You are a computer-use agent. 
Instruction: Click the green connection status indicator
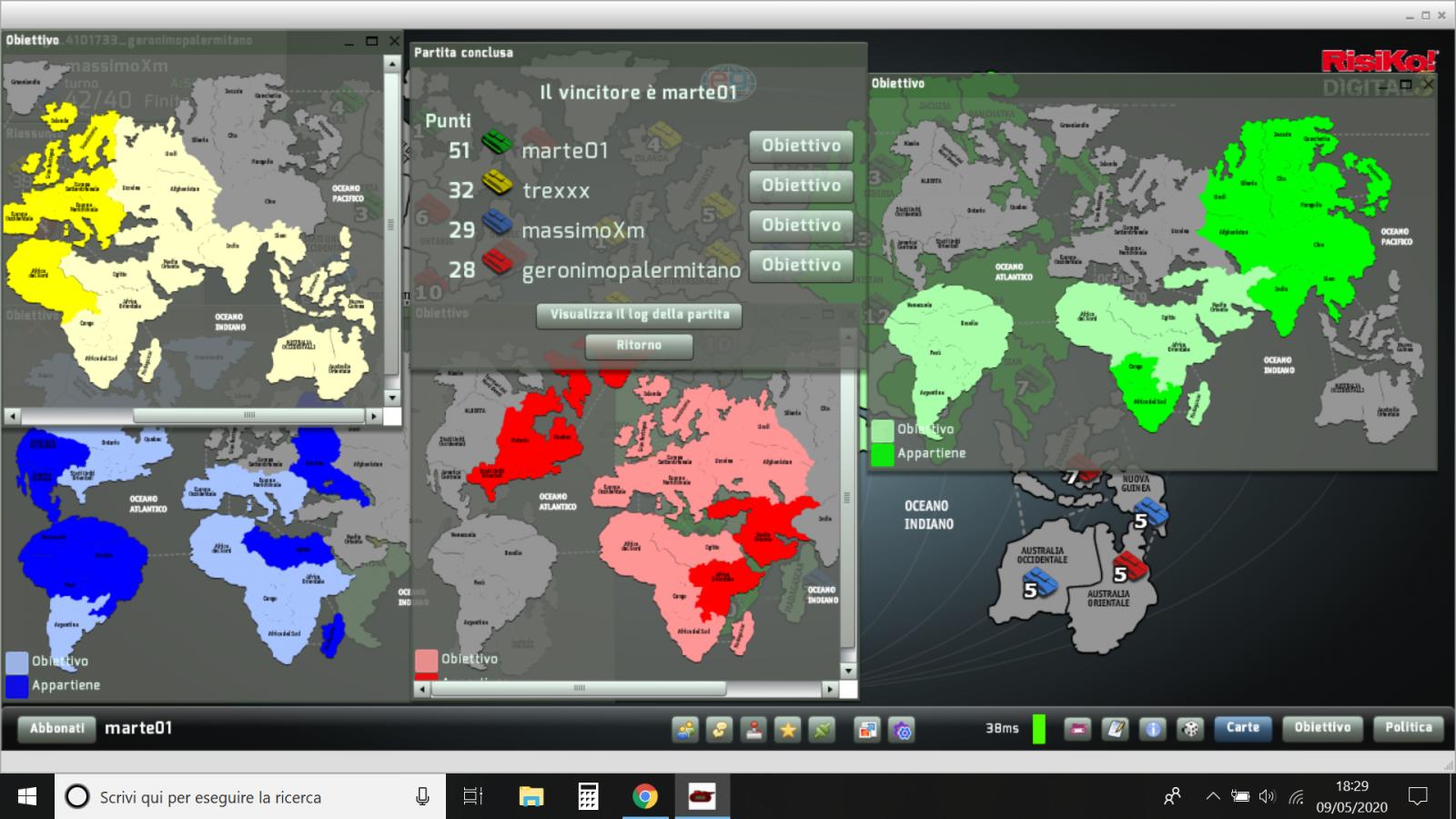pos(1039,729)
